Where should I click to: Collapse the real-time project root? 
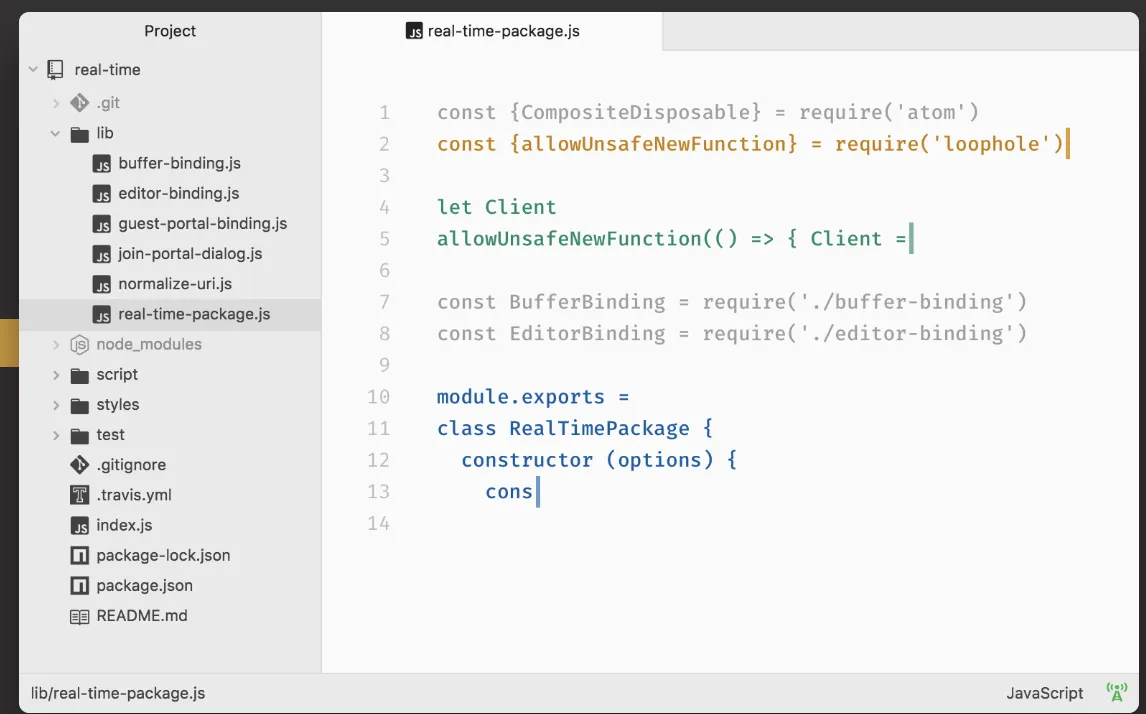click(33, 69)
